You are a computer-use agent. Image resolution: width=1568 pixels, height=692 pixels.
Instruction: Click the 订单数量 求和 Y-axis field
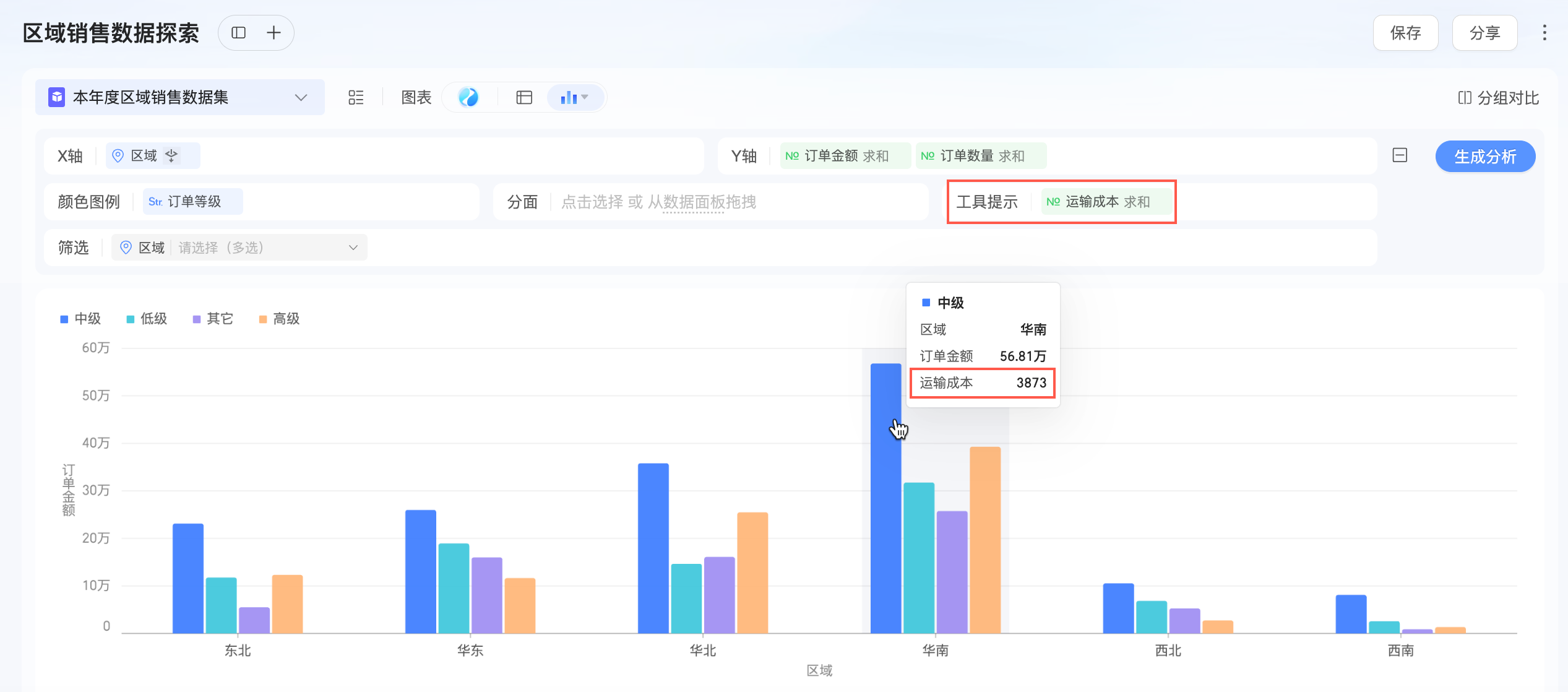981,156
